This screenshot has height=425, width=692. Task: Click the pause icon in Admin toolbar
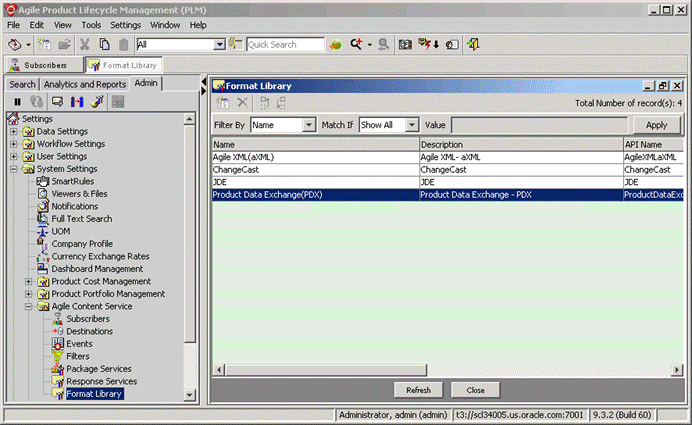coord(18,102)
